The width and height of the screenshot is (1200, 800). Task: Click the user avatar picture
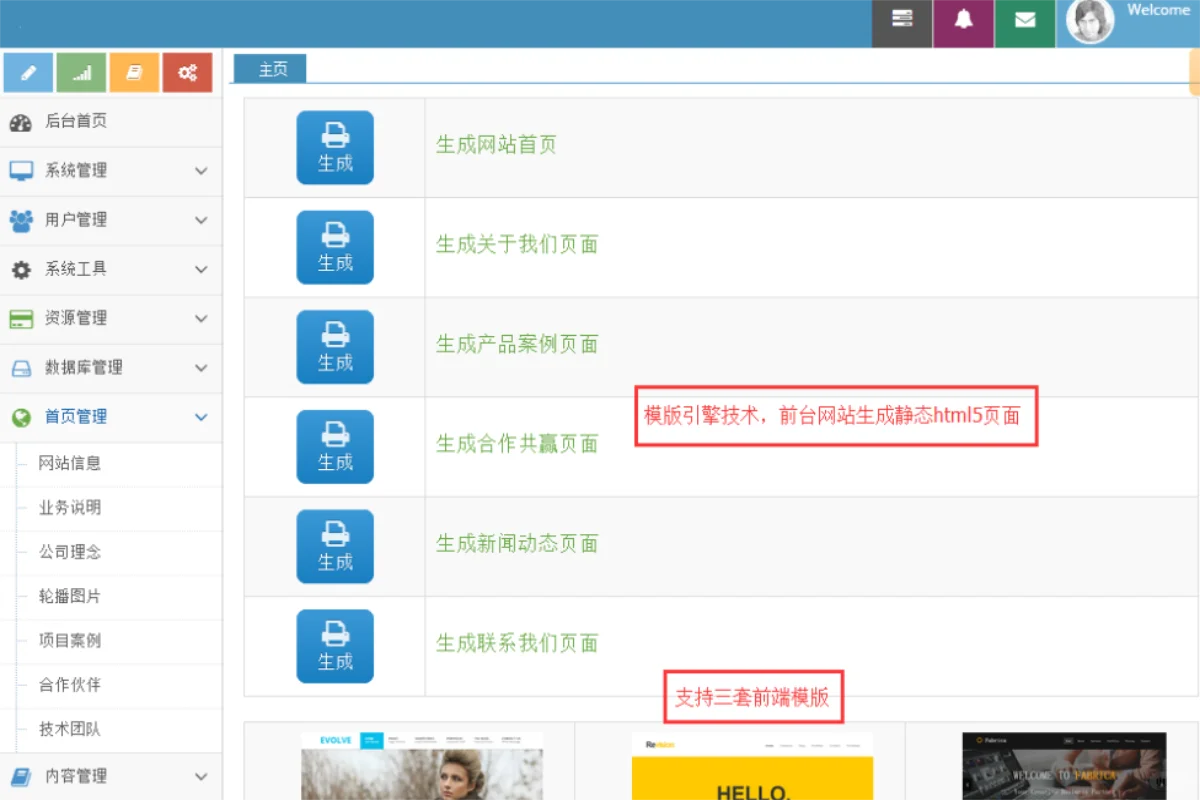click(x=1090, y=22)
